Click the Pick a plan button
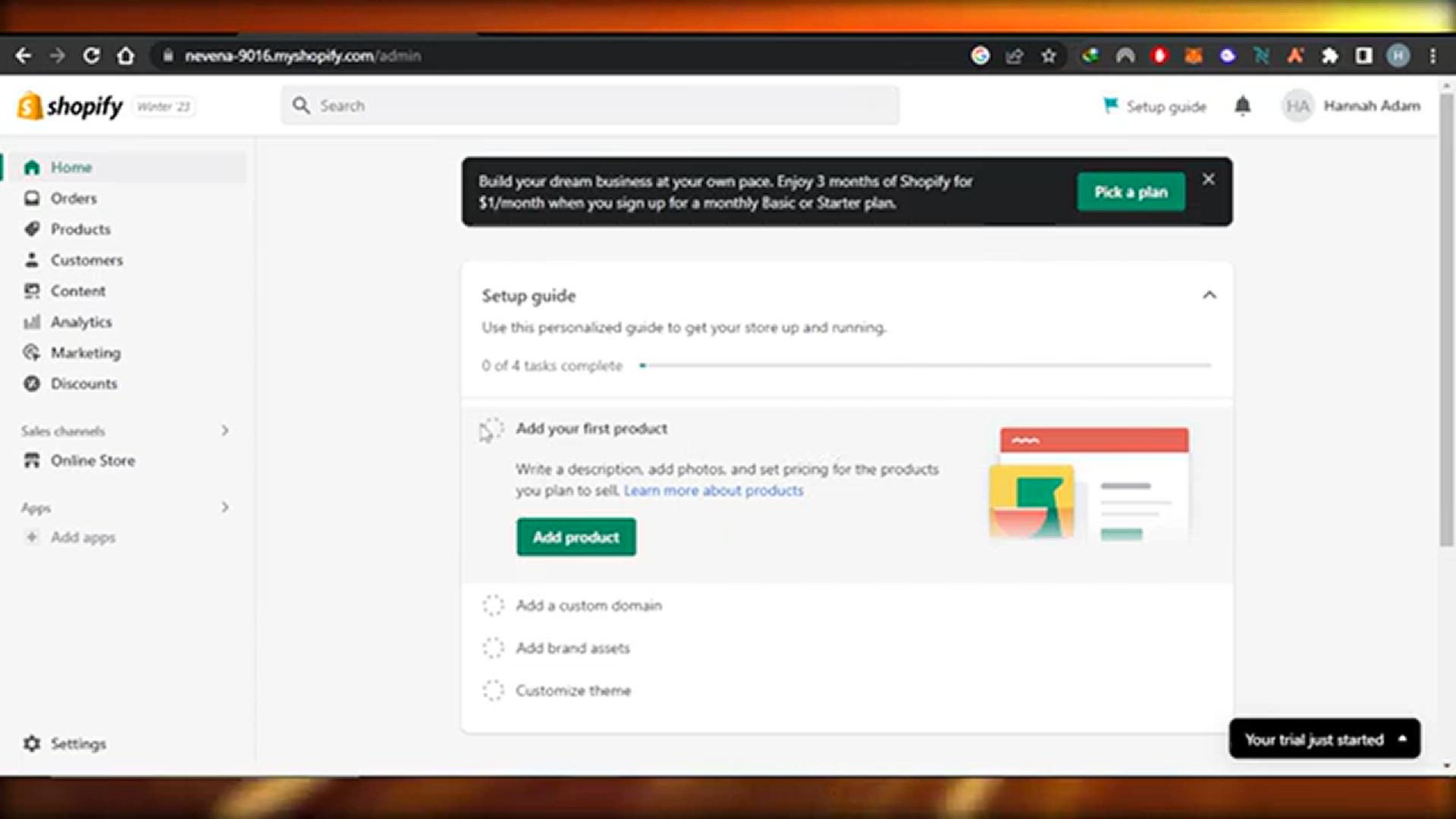Screen dimensions: 1456x819 [1131, 192]
